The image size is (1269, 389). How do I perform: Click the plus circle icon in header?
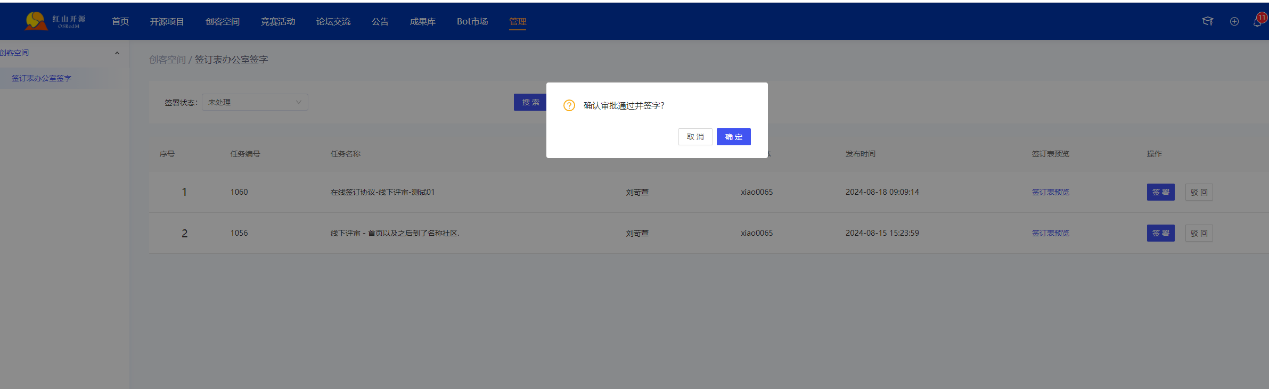(x=1234, y=21)
